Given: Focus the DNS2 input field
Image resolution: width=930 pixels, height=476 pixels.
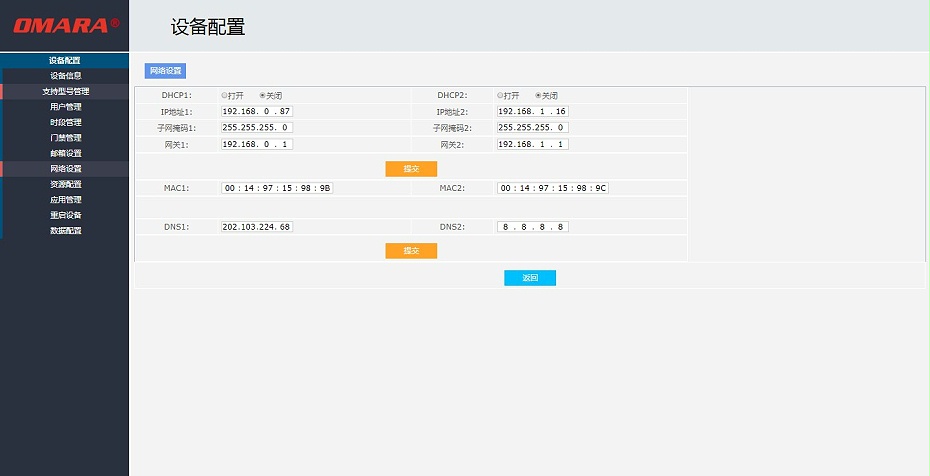Looking at the screenshot, I should pos(532,227).
